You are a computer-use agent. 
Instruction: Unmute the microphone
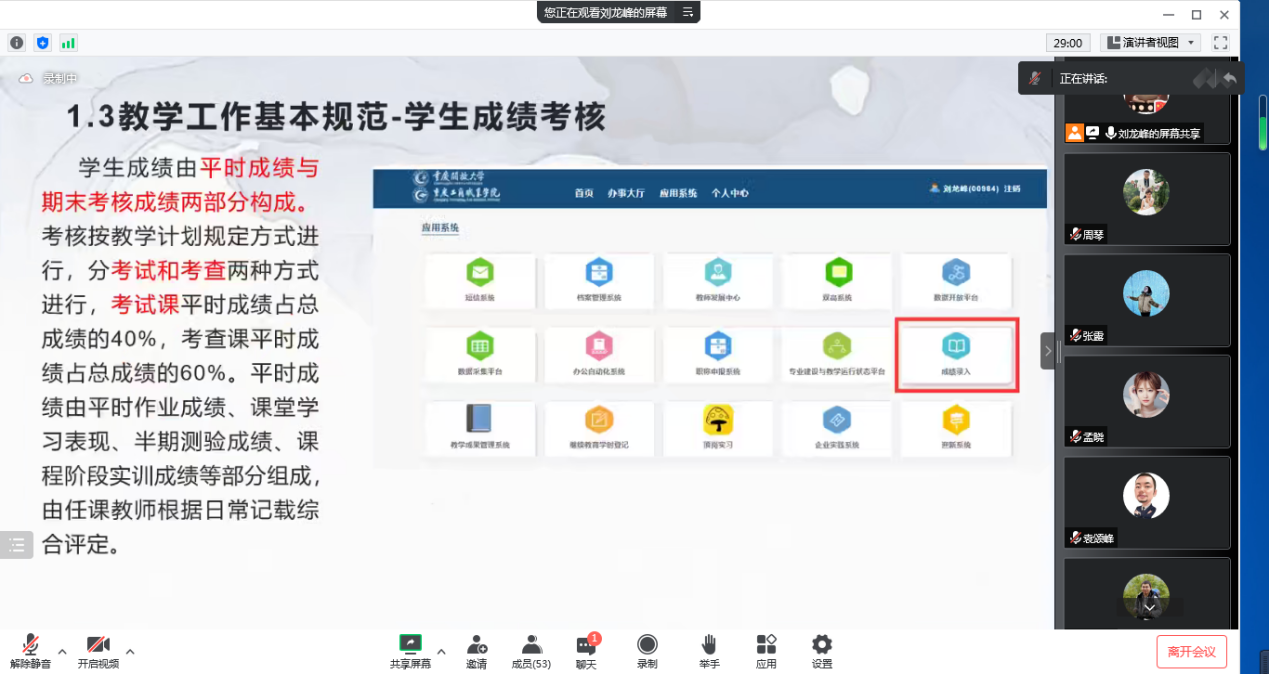pos(31,650)
